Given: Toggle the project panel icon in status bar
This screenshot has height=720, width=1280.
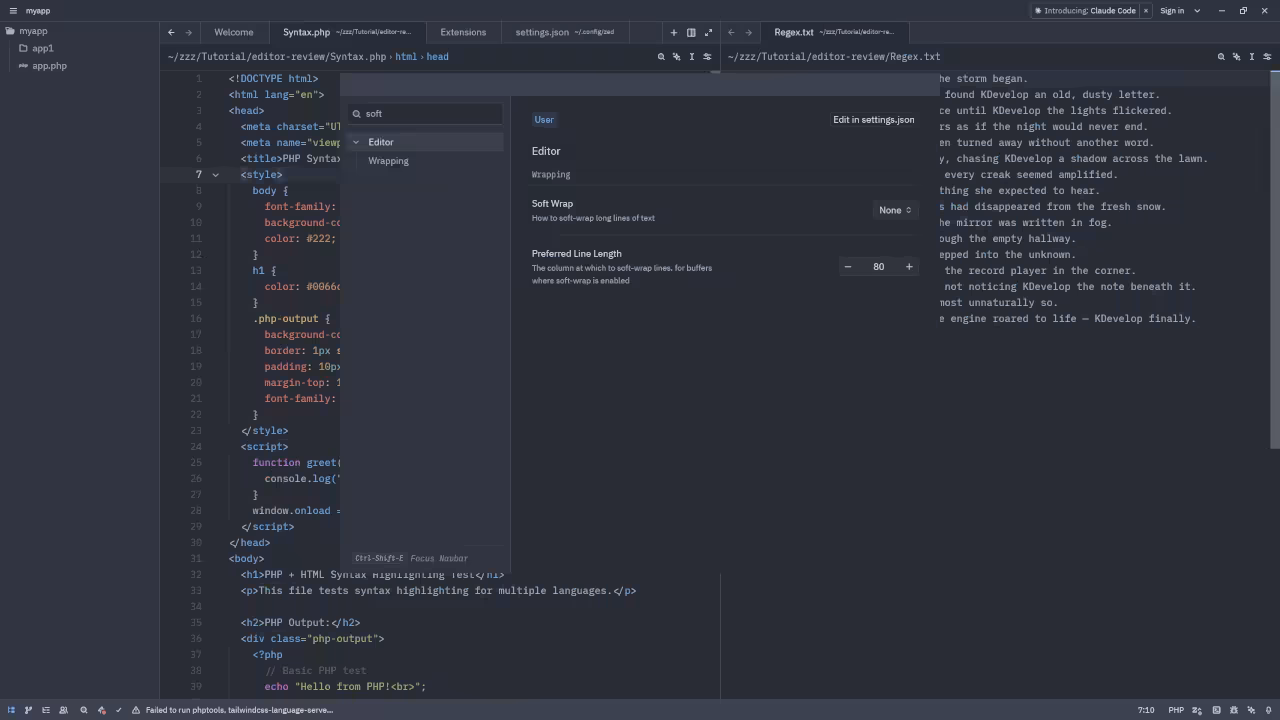Looking at the screenshot, I should pyautogui.click(x=12, y=710).
